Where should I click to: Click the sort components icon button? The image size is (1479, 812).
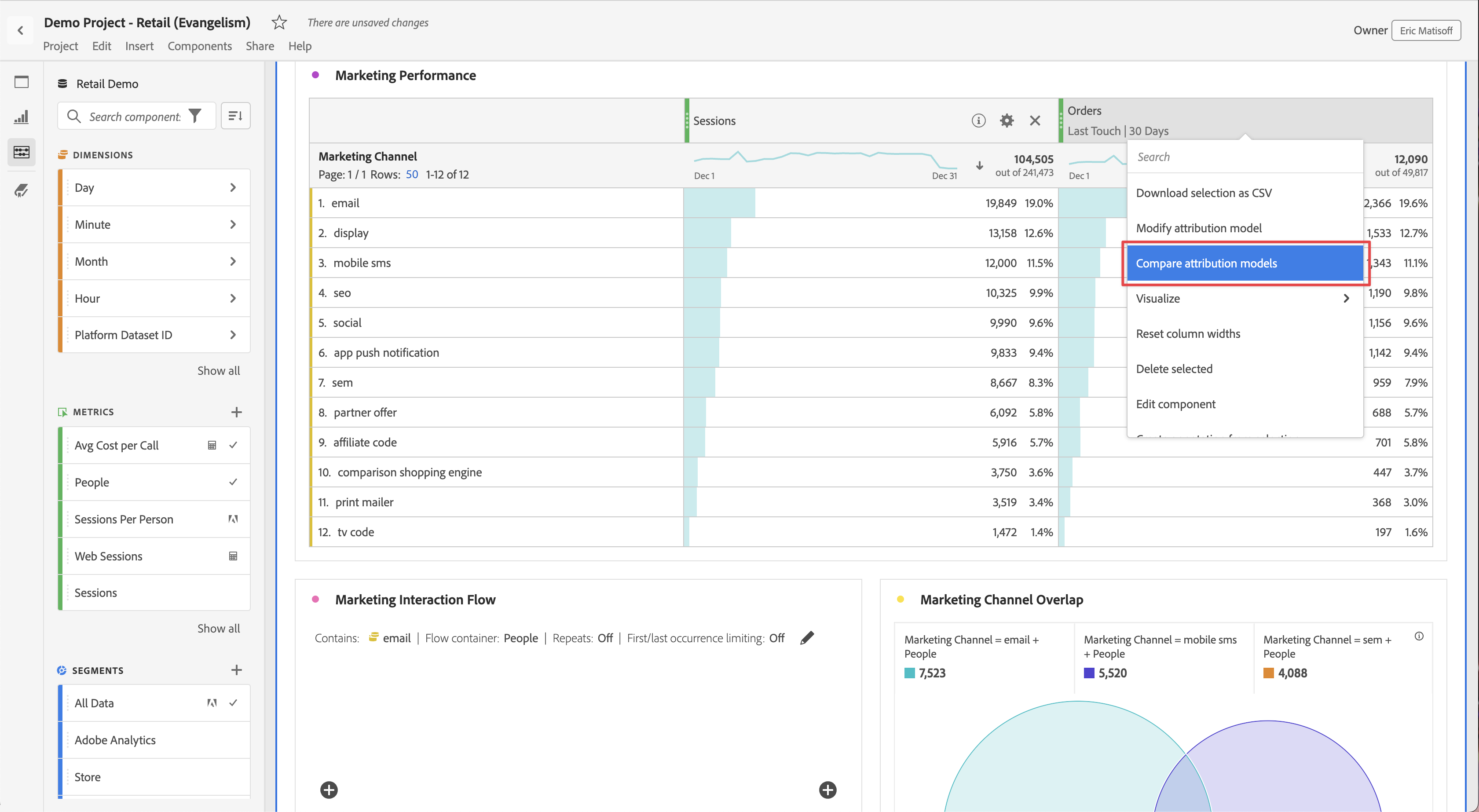[x=235, y=117]
